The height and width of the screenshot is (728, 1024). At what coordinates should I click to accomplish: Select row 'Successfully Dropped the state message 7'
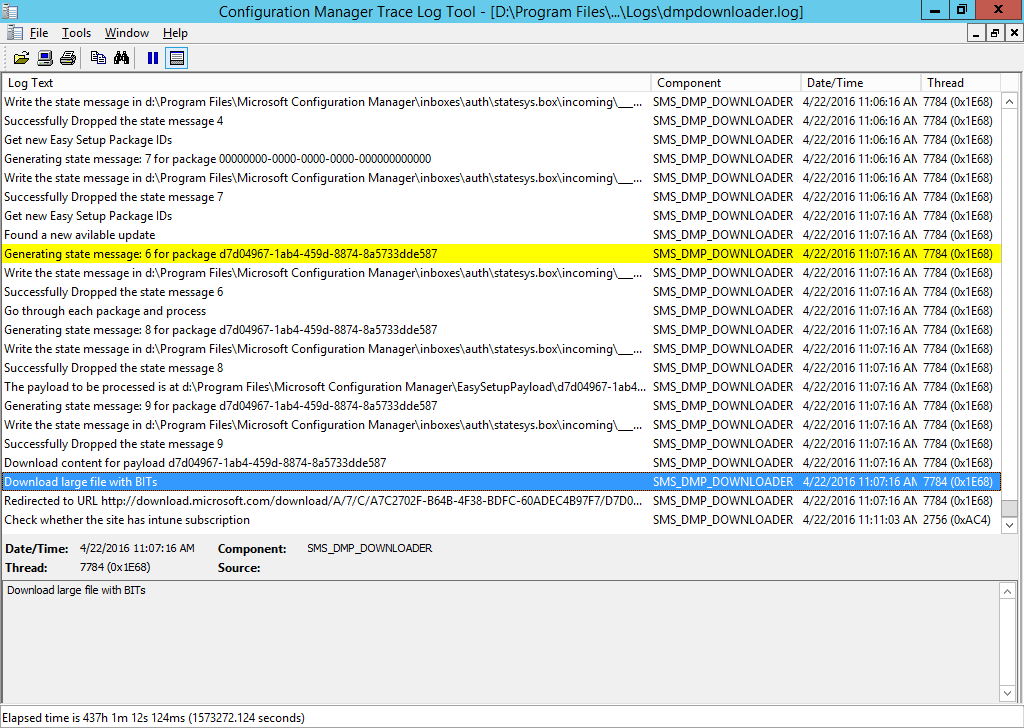coord(501,197)
